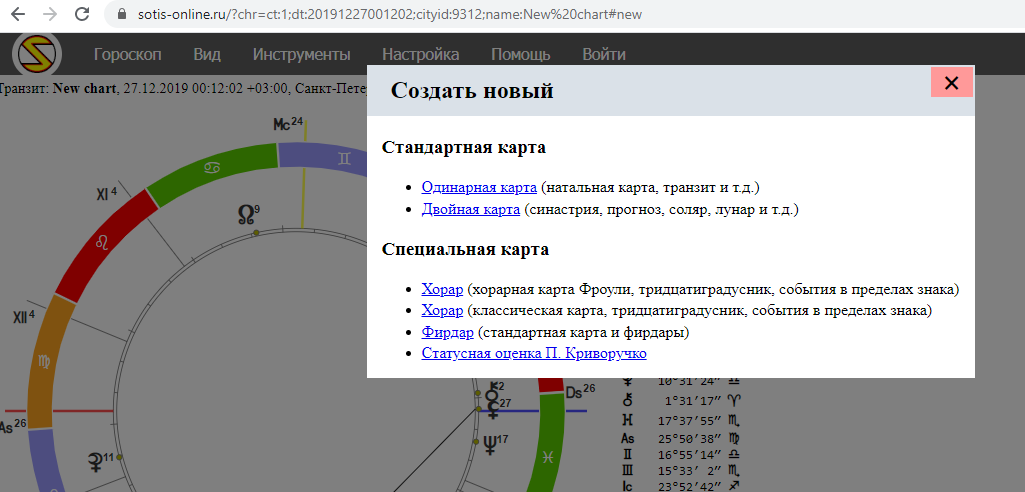Click the 17°37′55″ Scorpio table row
The height and width of the screenshot is (492, 1025).
[682, 420]
